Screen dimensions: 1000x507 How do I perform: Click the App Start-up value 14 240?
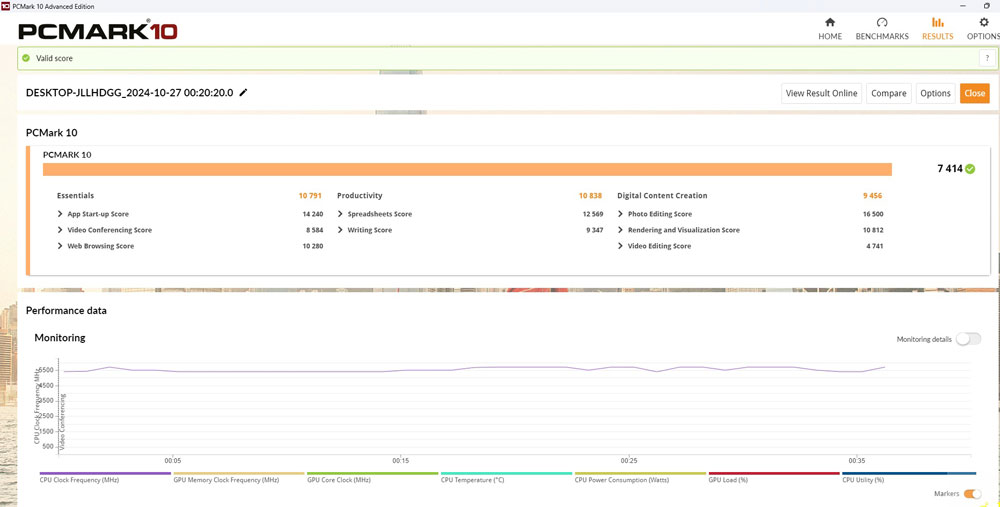coord(312,214)
